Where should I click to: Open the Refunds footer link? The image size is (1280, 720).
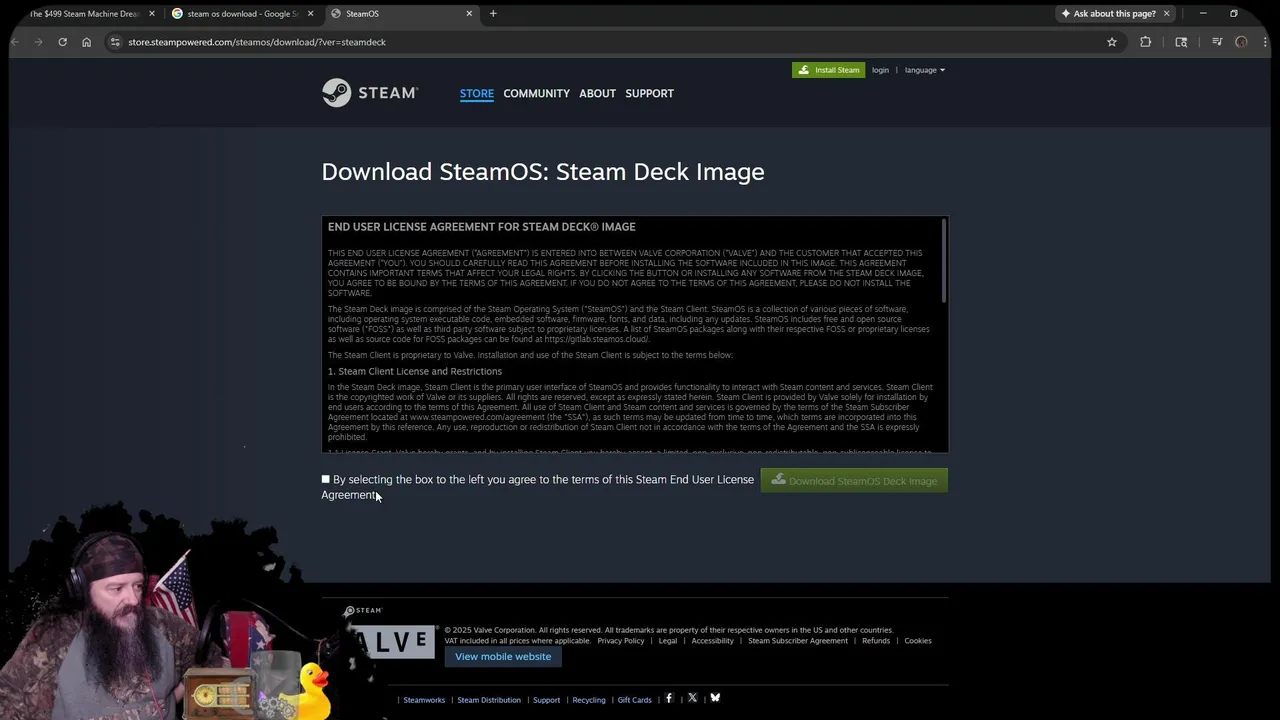click(x=876, y=641)
